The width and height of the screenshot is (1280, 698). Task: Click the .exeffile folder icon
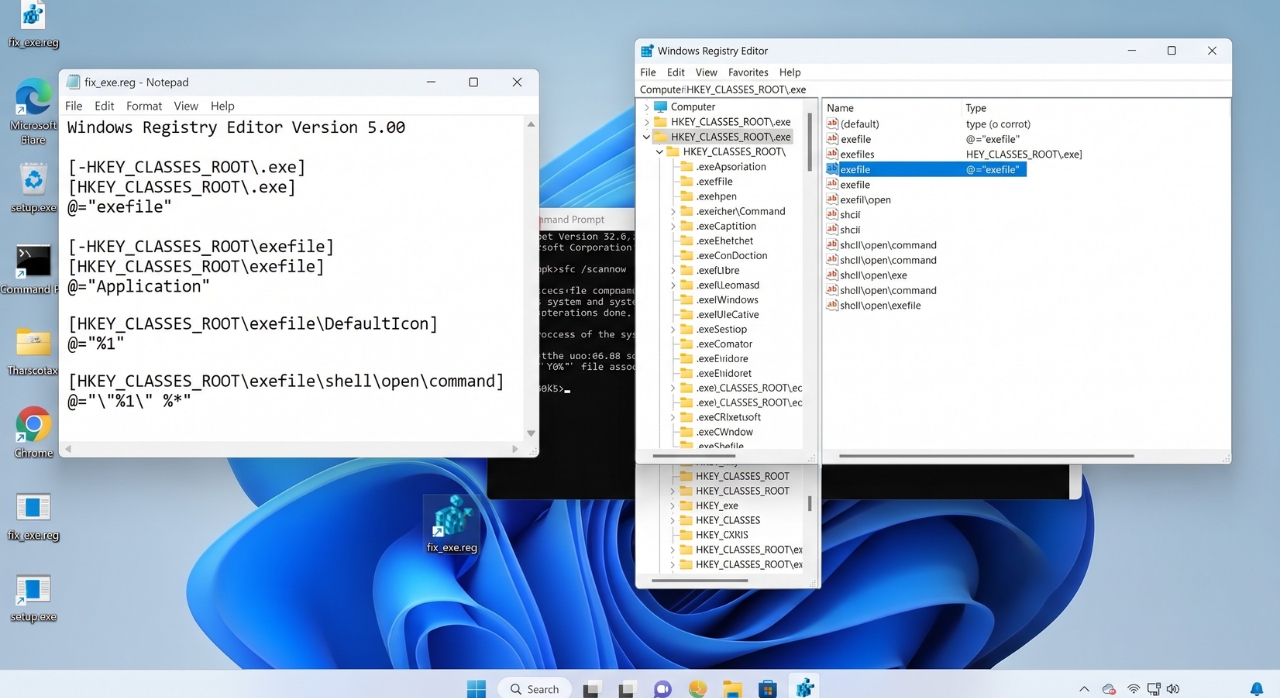(687, 182)
